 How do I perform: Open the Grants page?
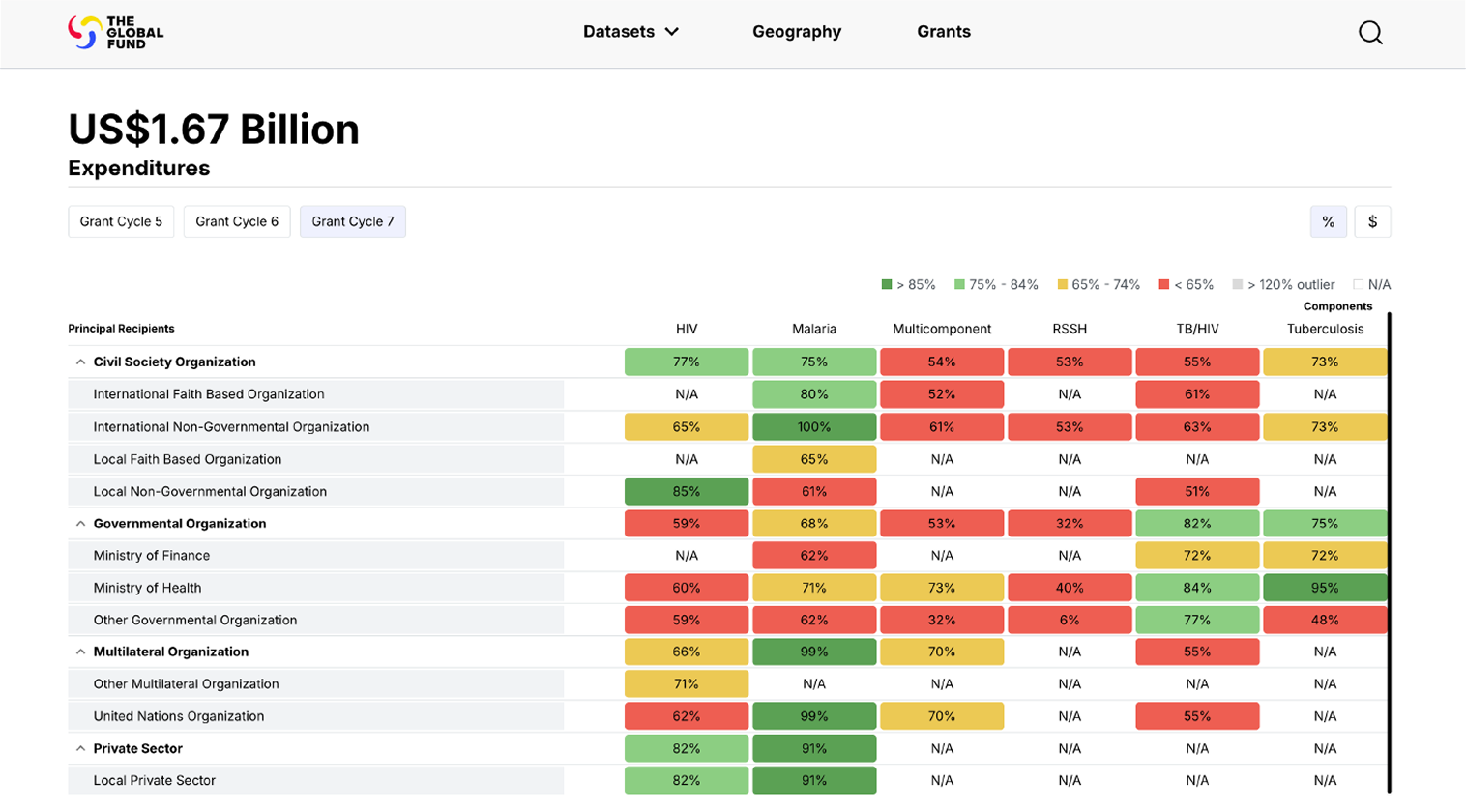(944, 32)
